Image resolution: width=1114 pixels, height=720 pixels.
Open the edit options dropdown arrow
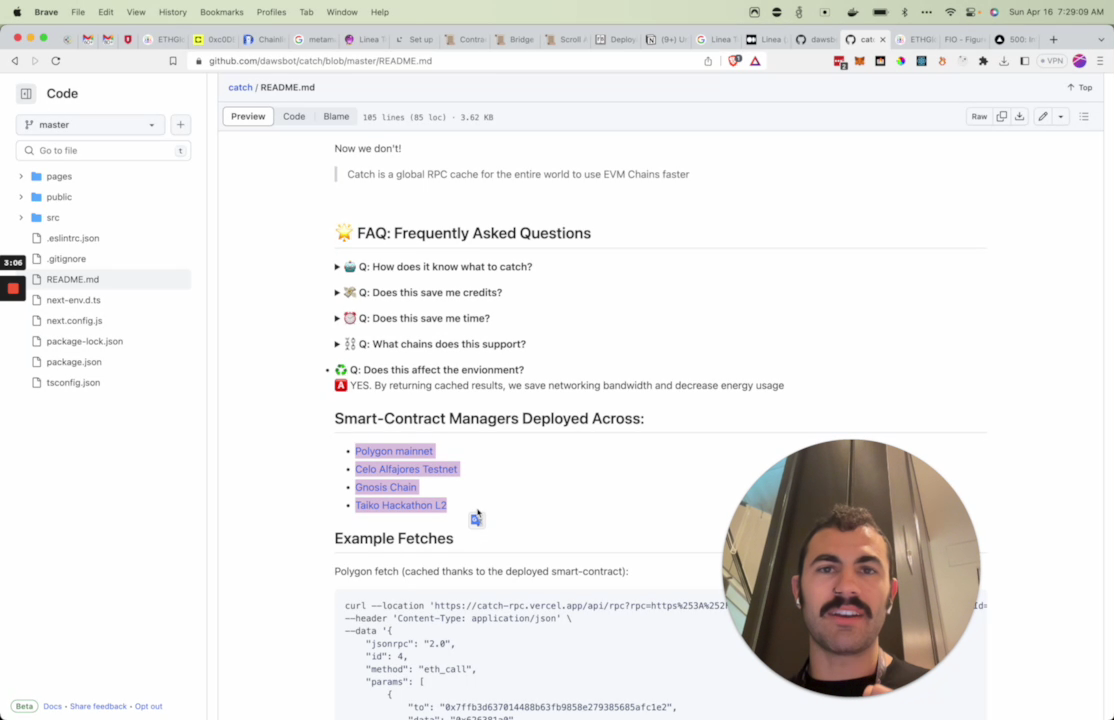click(x=1061, y=117)
